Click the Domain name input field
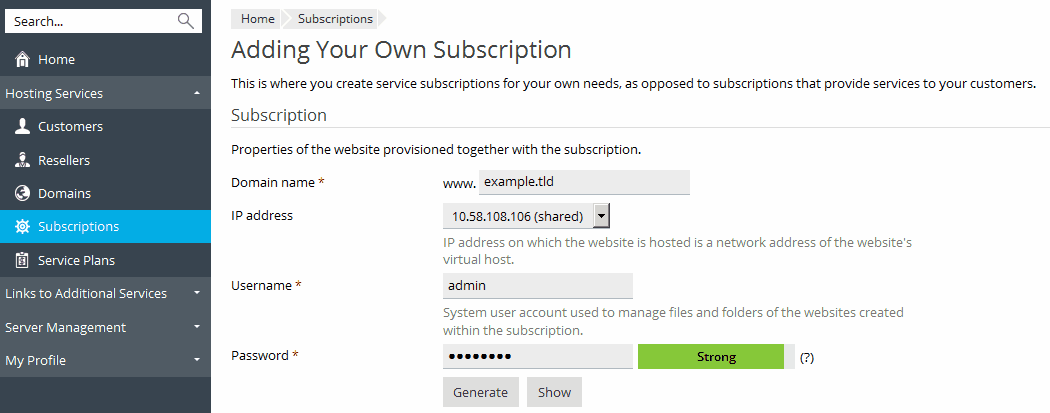1050x413 pixels. (x=584, y=182)
